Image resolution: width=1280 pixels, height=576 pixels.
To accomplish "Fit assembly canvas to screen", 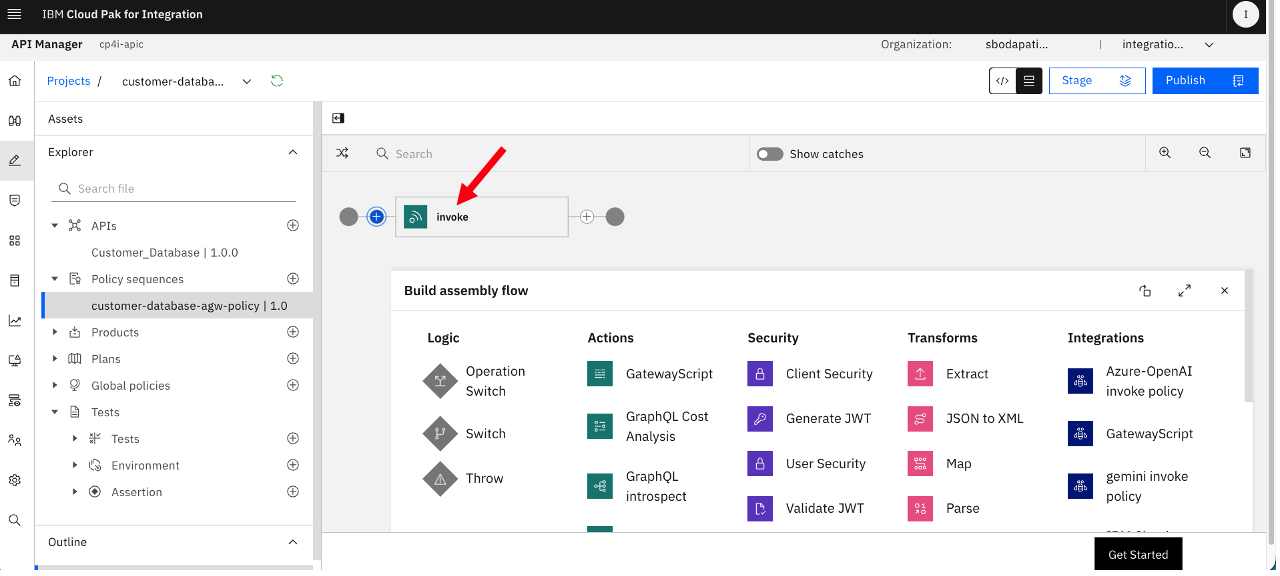I will pos(1245,153).
